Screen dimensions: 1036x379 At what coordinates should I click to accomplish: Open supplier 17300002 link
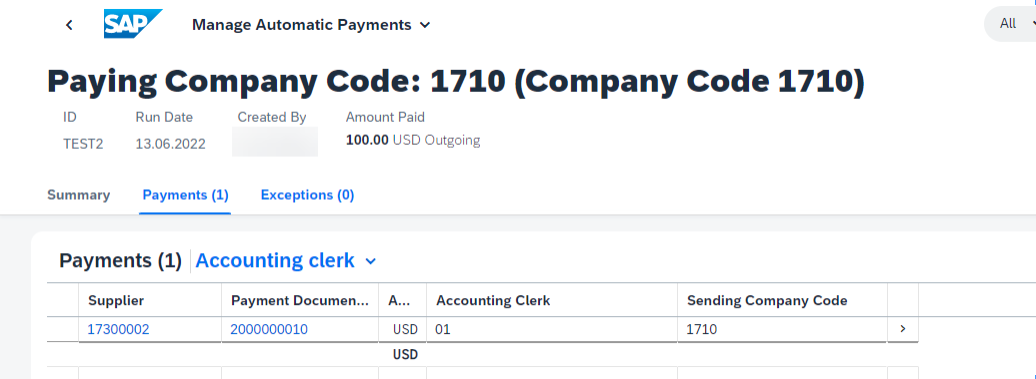118,329
